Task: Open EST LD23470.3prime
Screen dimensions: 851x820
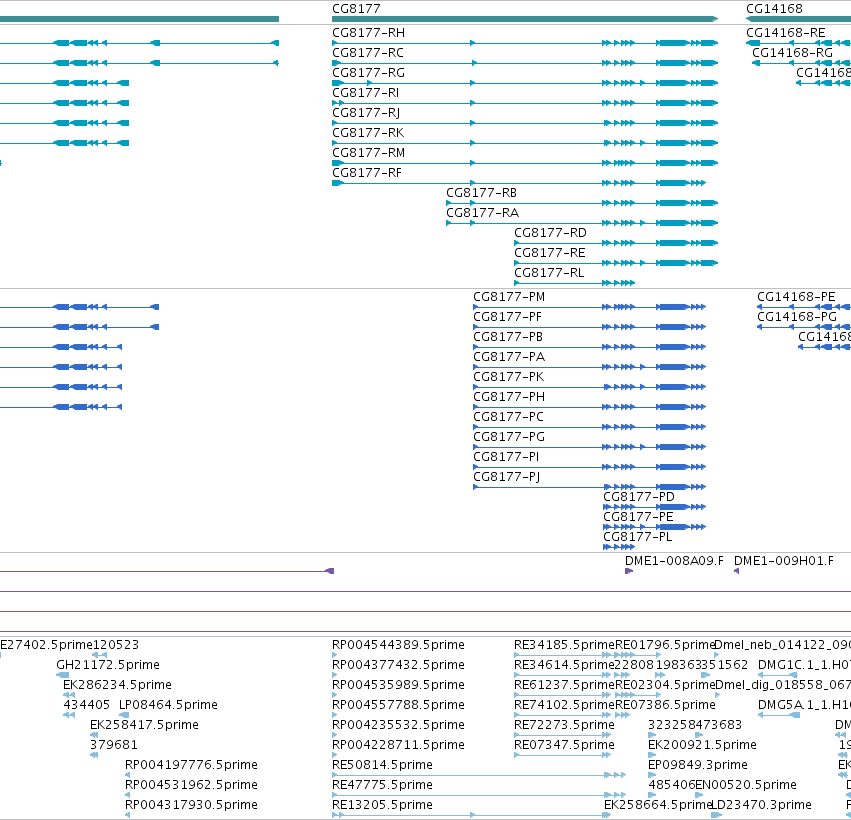Action: click(761, 805)
